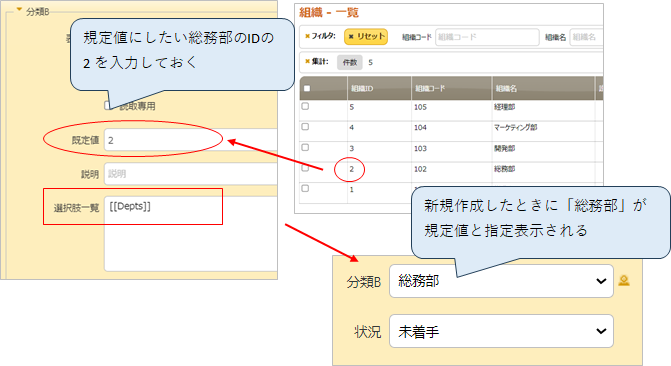This screenshot has height=366, width=671.
Task: Fill in the 説明 input field
Action: point(190,174)
